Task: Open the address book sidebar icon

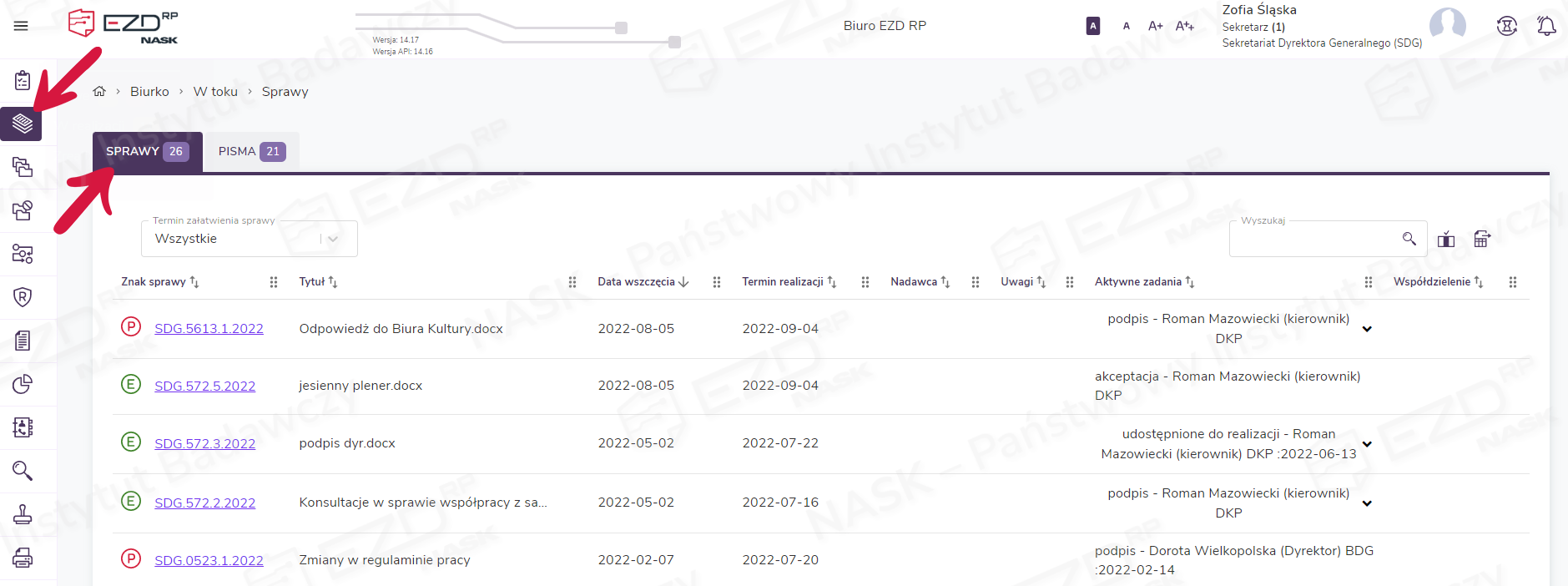Action: [23, 427]
